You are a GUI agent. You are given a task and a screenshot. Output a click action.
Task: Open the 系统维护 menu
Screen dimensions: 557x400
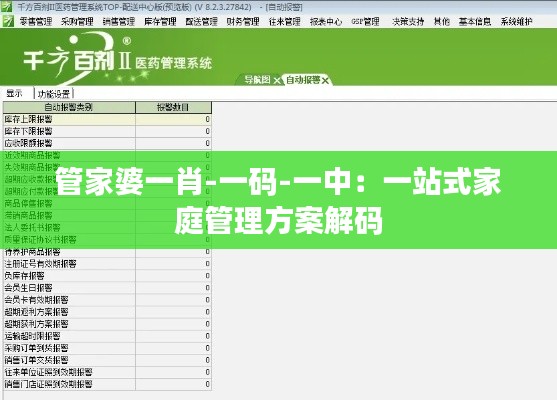[x=517, y=22]
